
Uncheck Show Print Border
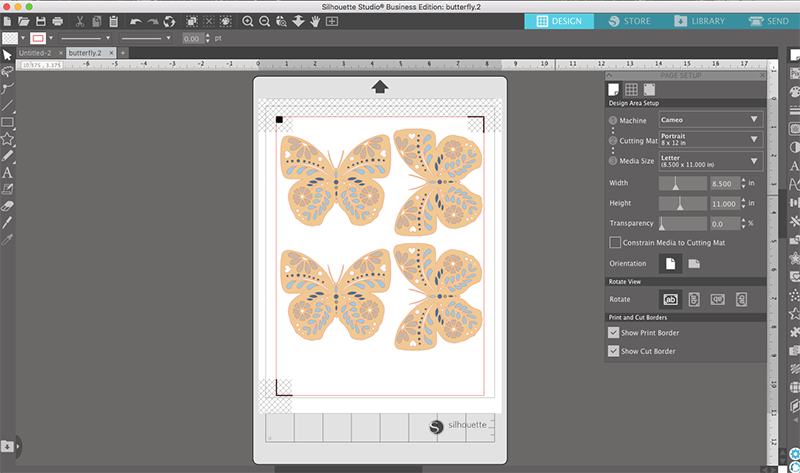[615, 332]
